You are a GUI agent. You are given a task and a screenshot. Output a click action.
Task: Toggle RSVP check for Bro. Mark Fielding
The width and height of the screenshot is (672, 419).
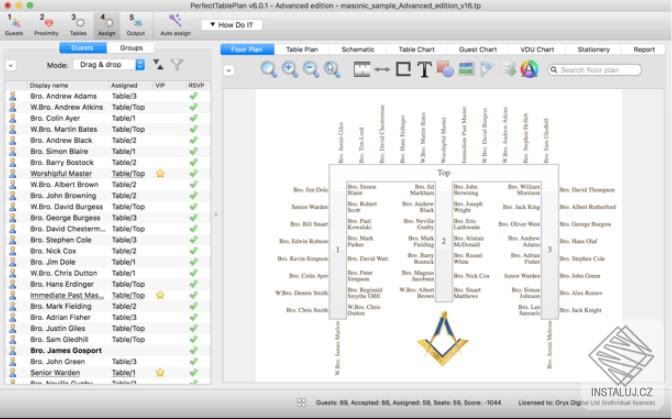click(194, 306)
